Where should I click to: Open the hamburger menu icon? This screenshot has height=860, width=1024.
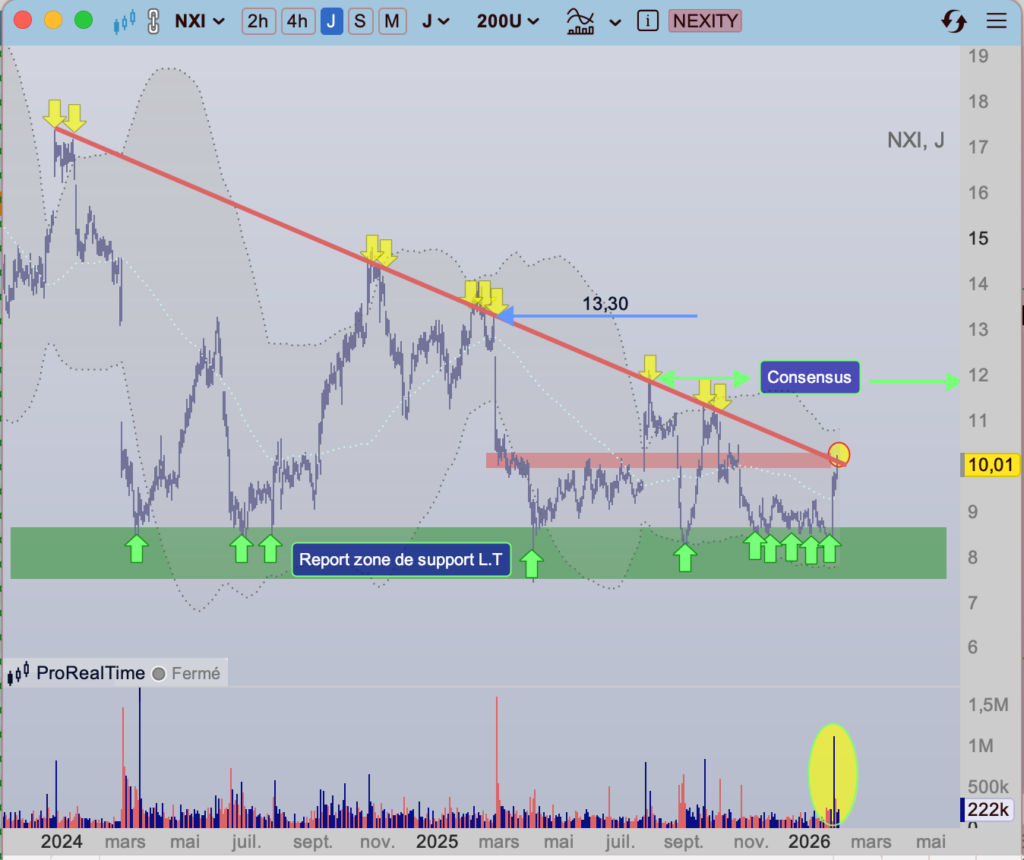pos(996,22)
